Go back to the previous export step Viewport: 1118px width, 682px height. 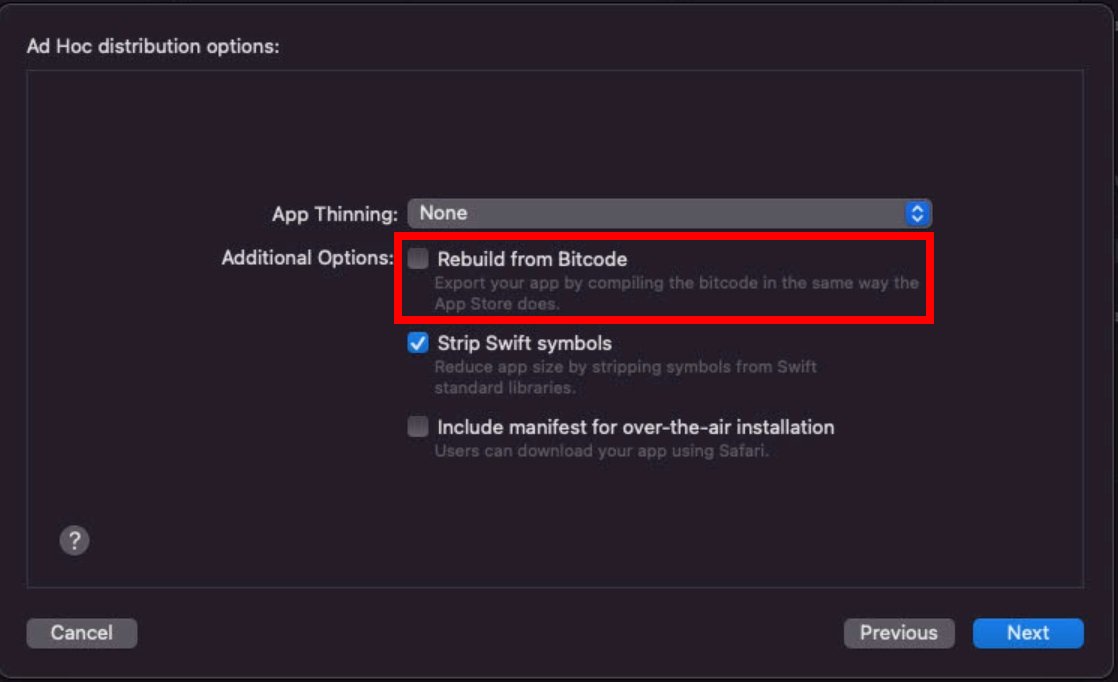[899, 633]
